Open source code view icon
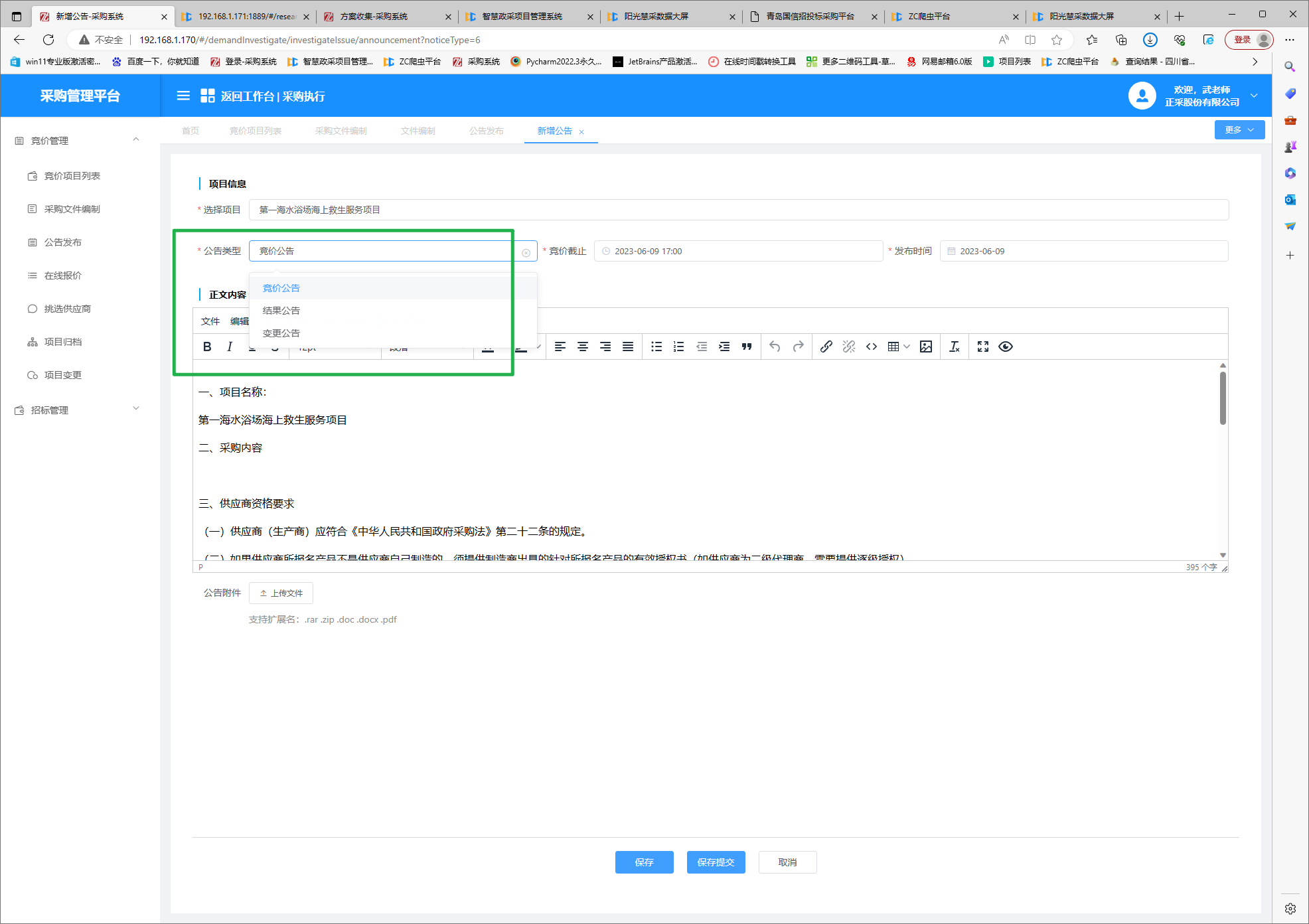The height and width of the screenshot is (924, 1309). click(x=872, y=346)
